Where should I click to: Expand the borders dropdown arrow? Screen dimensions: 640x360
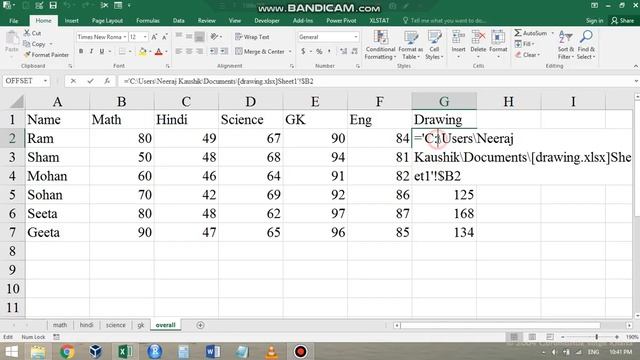pyautogui.click(x=130, y=51)
